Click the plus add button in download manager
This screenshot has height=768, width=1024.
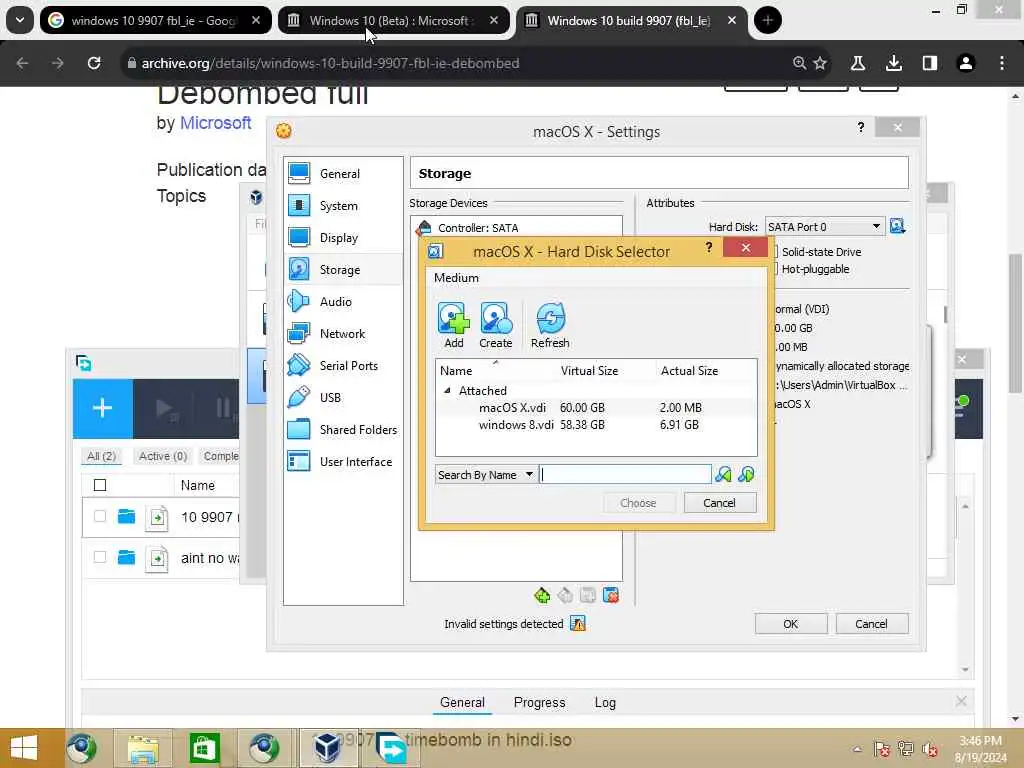click(103, 409)
